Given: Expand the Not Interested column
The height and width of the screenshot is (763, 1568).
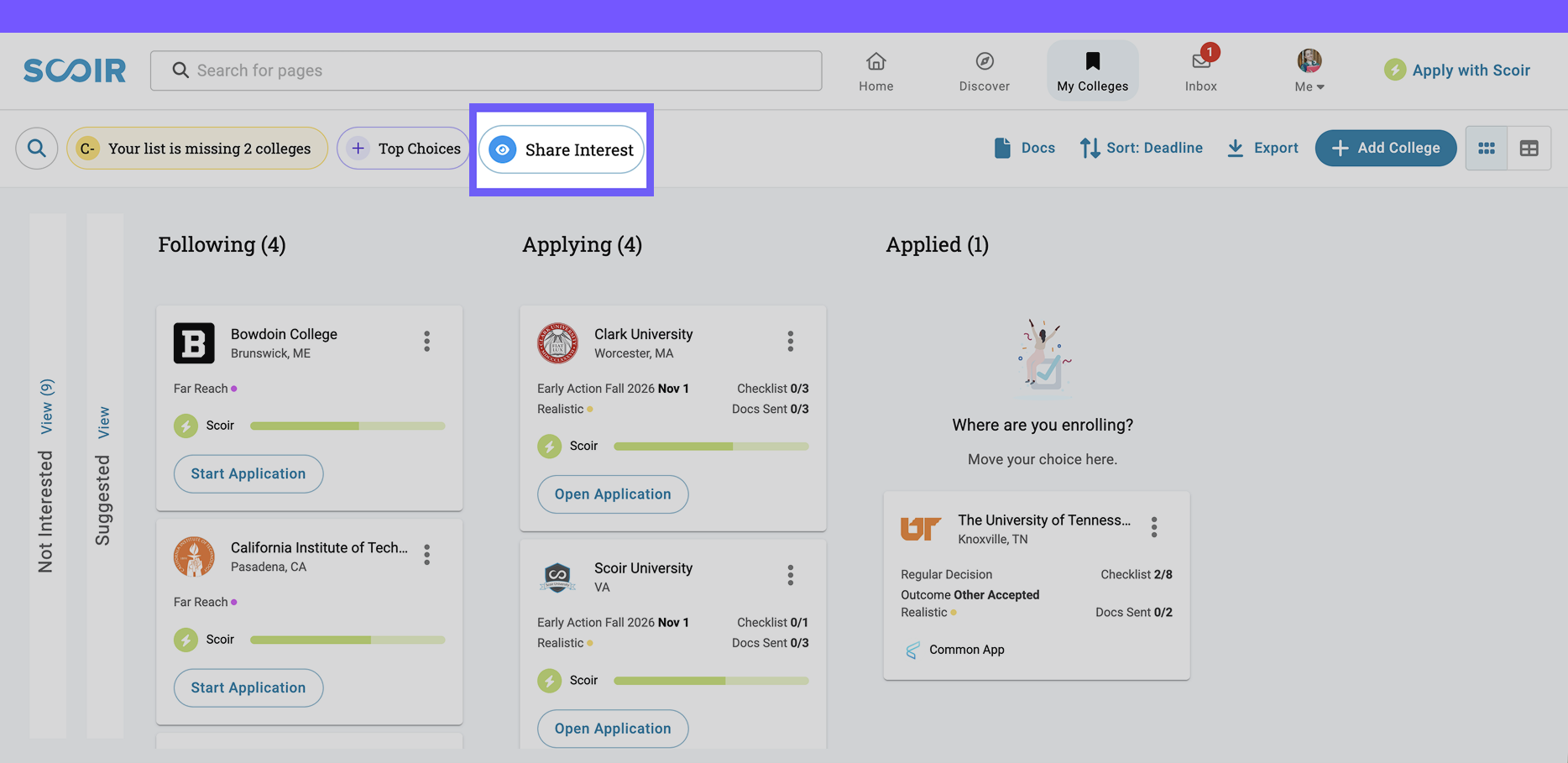Looking at the screenshot, I should pyautogui.click(x=46, y=406).
